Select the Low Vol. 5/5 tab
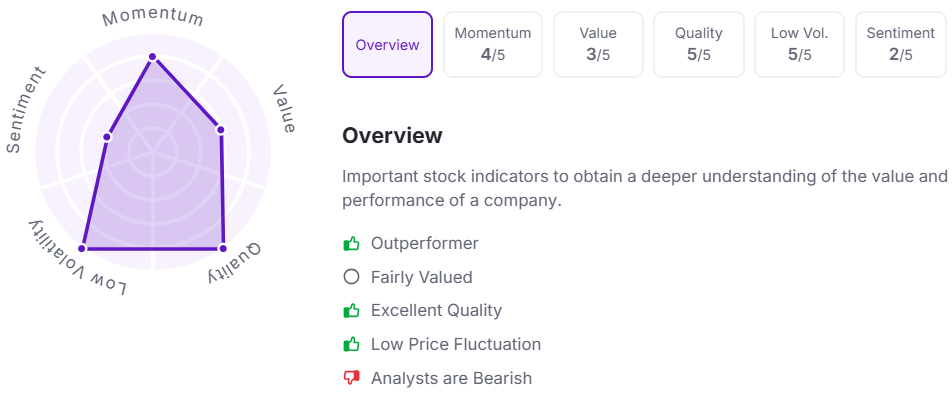952x394 pixels. [x=800, y=45]
